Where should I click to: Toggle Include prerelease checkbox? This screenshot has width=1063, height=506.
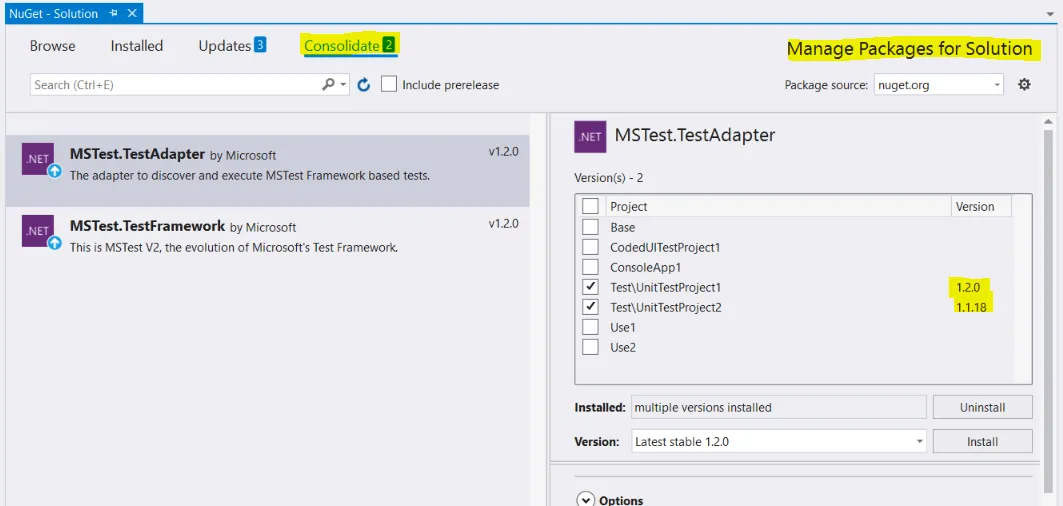[388, 85]
